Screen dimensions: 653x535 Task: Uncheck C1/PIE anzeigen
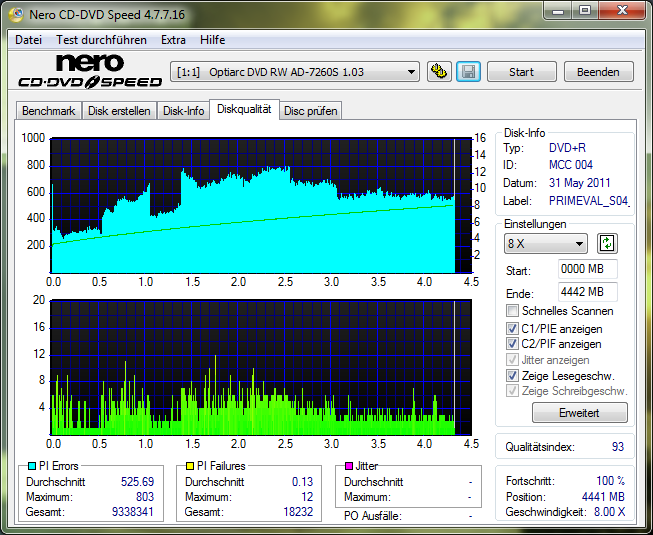(x=512, y=328)
